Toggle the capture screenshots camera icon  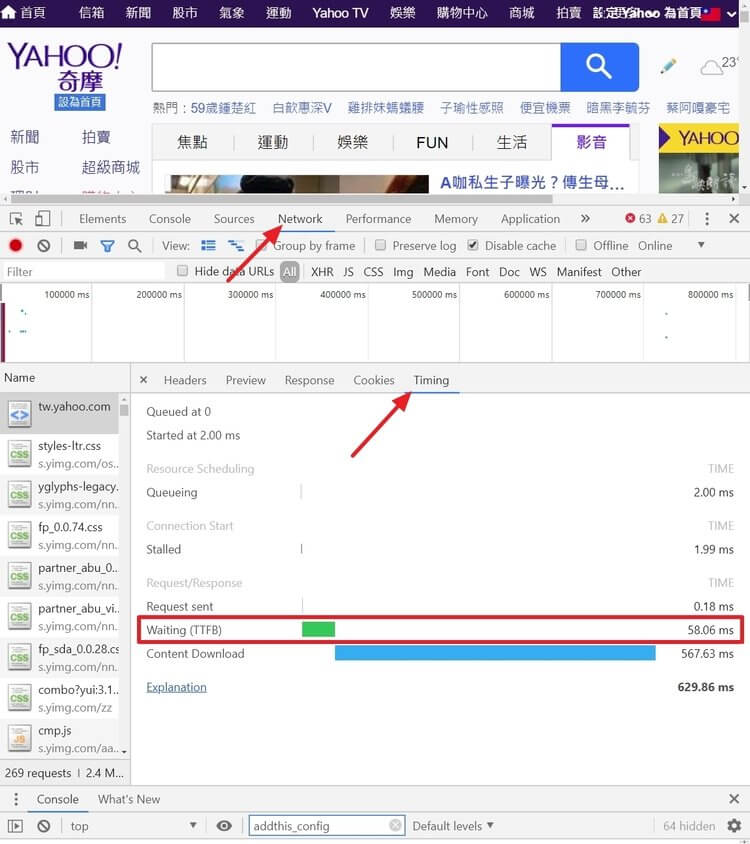pyautogui.click(x=80, y=245)
